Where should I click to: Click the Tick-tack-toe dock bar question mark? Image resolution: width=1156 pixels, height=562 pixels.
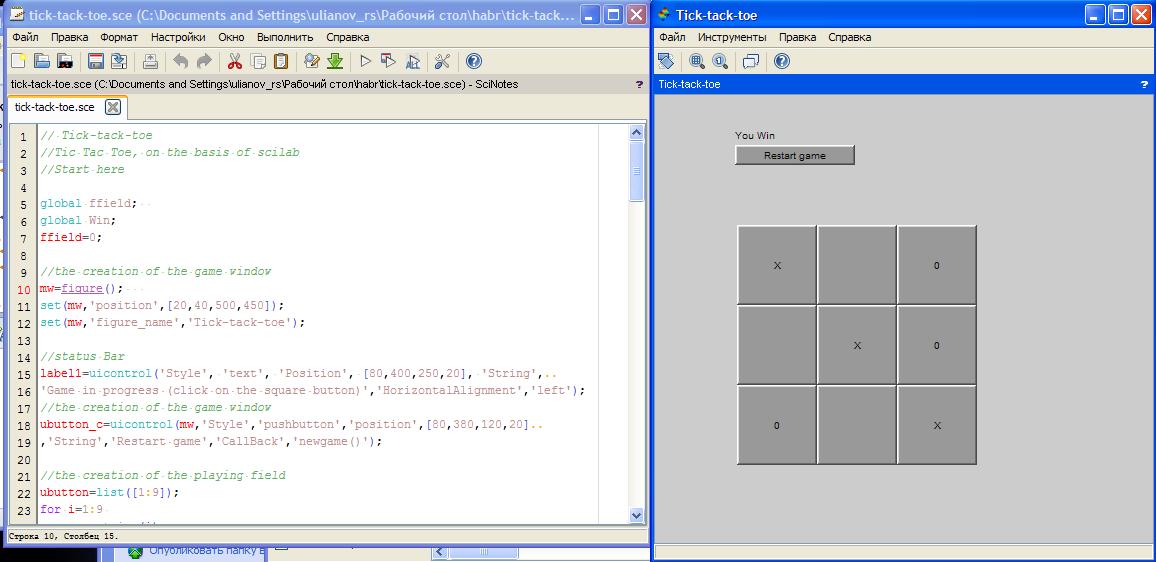click(x=1144, y=84)
